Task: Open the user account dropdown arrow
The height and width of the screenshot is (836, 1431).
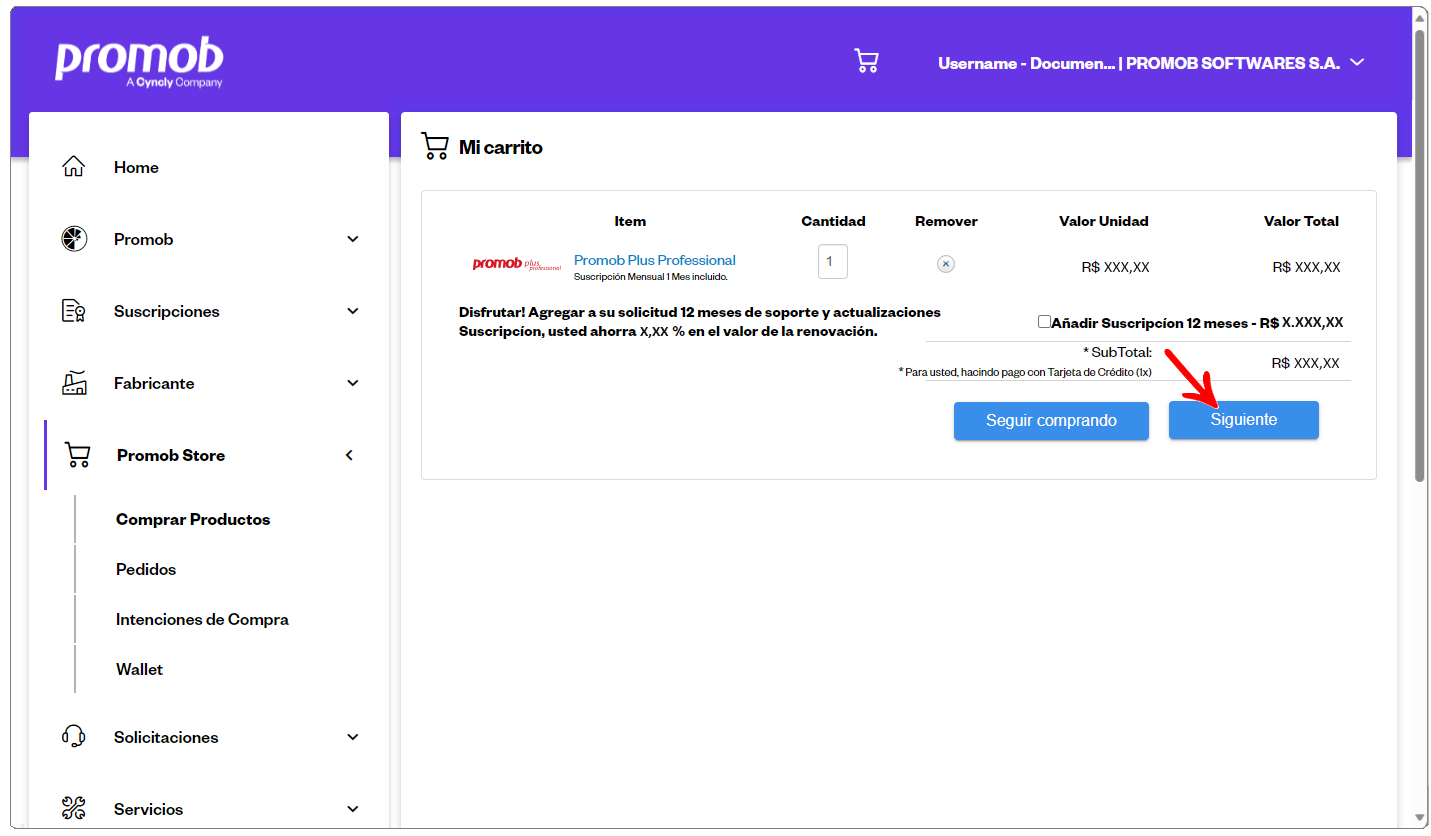Action: (1357, 62)
